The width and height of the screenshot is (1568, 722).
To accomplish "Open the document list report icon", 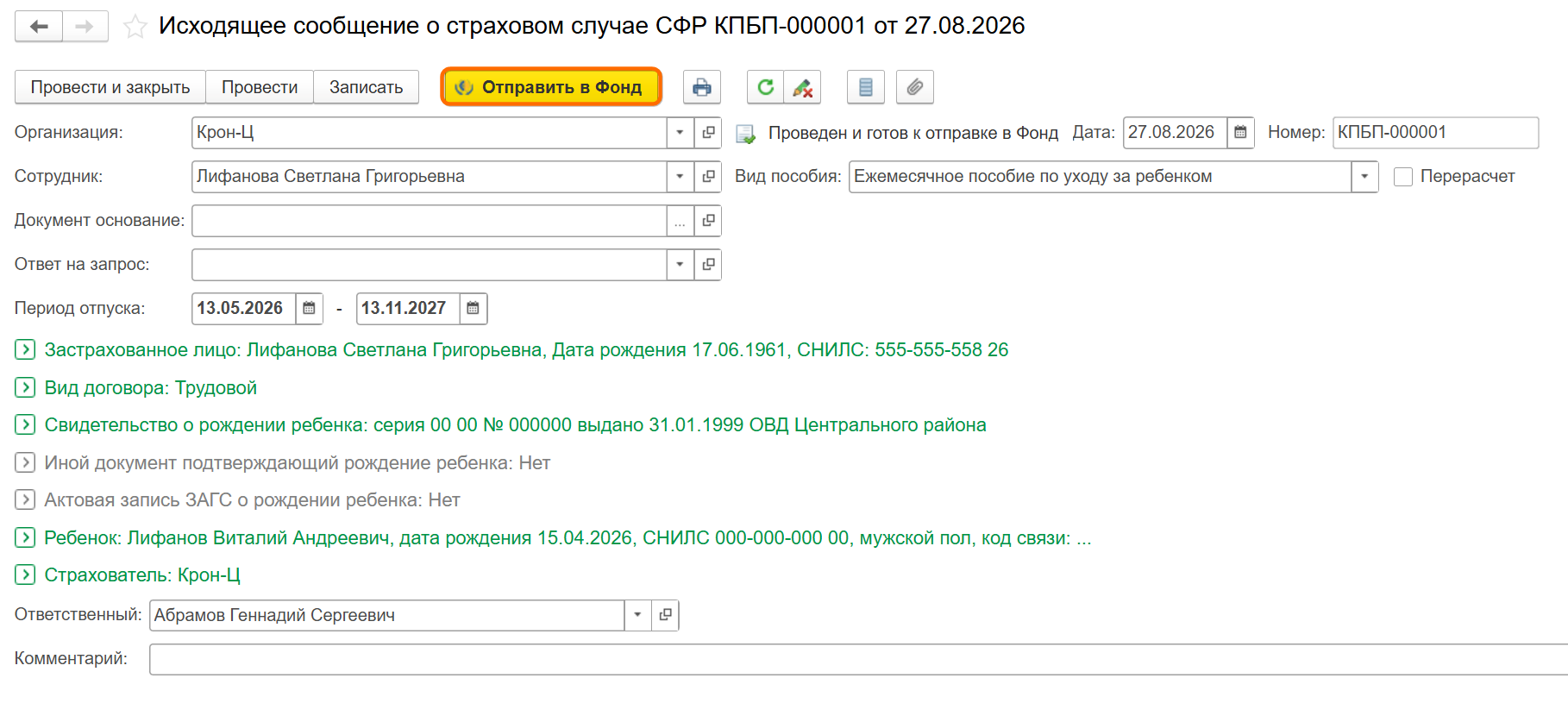I will click(866, 87).
